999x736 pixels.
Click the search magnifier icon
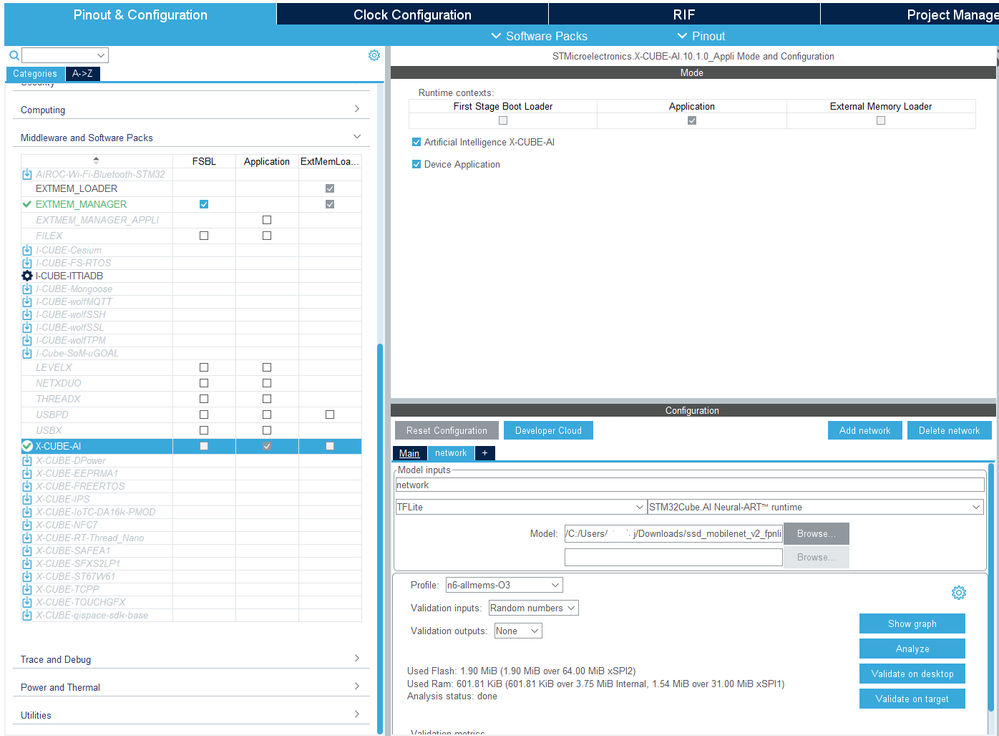click(14, 55)
